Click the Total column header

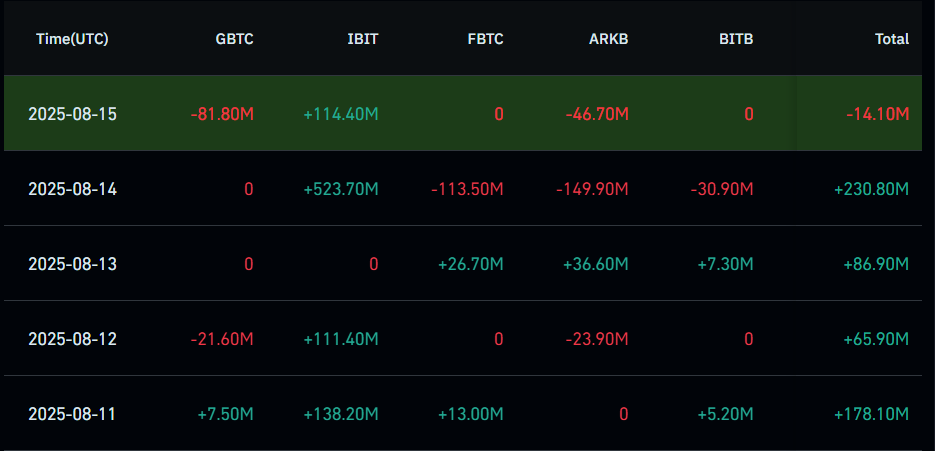pyautogui.click(x=892, y=39)
